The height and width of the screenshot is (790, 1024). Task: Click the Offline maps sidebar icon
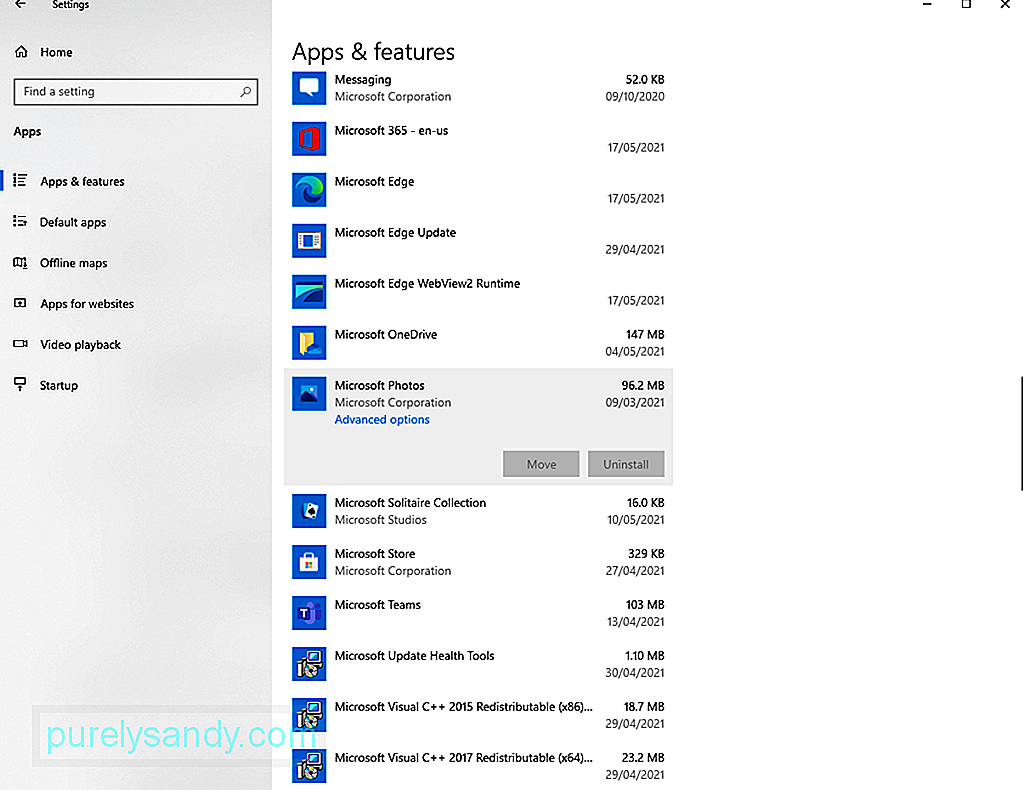point(20,262)
